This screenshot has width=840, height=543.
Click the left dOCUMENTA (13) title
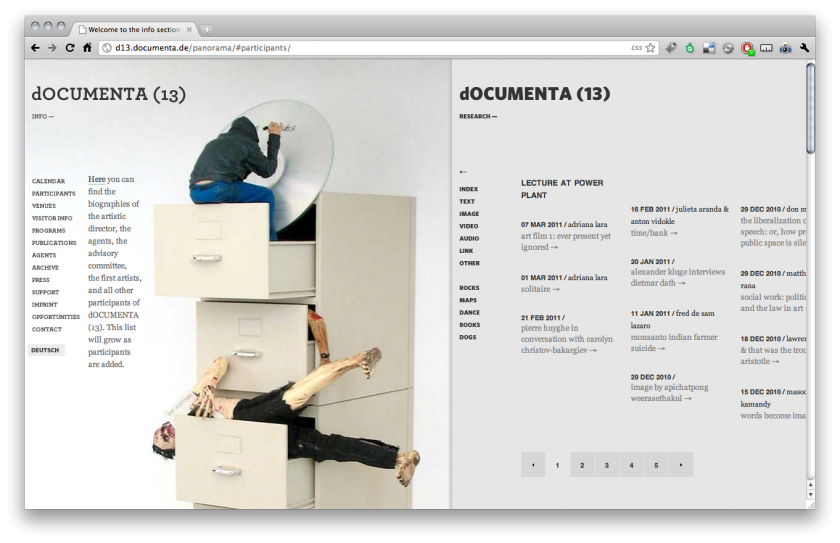pyautogui.click(x=109, y=94)
